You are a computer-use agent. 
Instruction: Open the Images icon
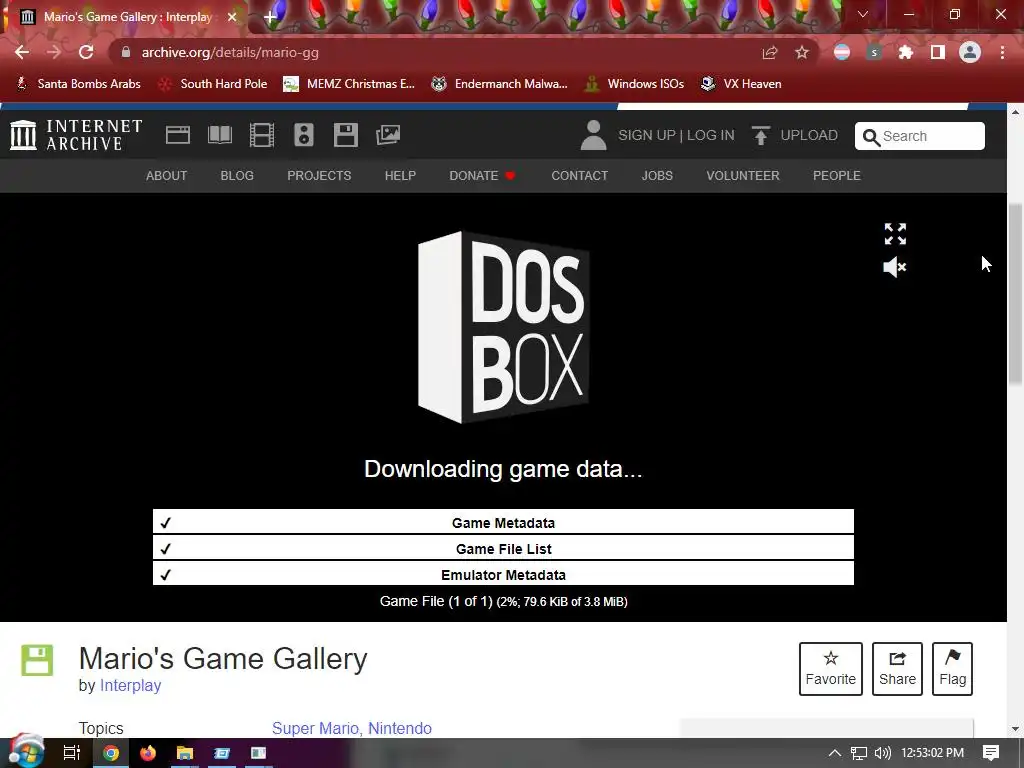[388, 135]
